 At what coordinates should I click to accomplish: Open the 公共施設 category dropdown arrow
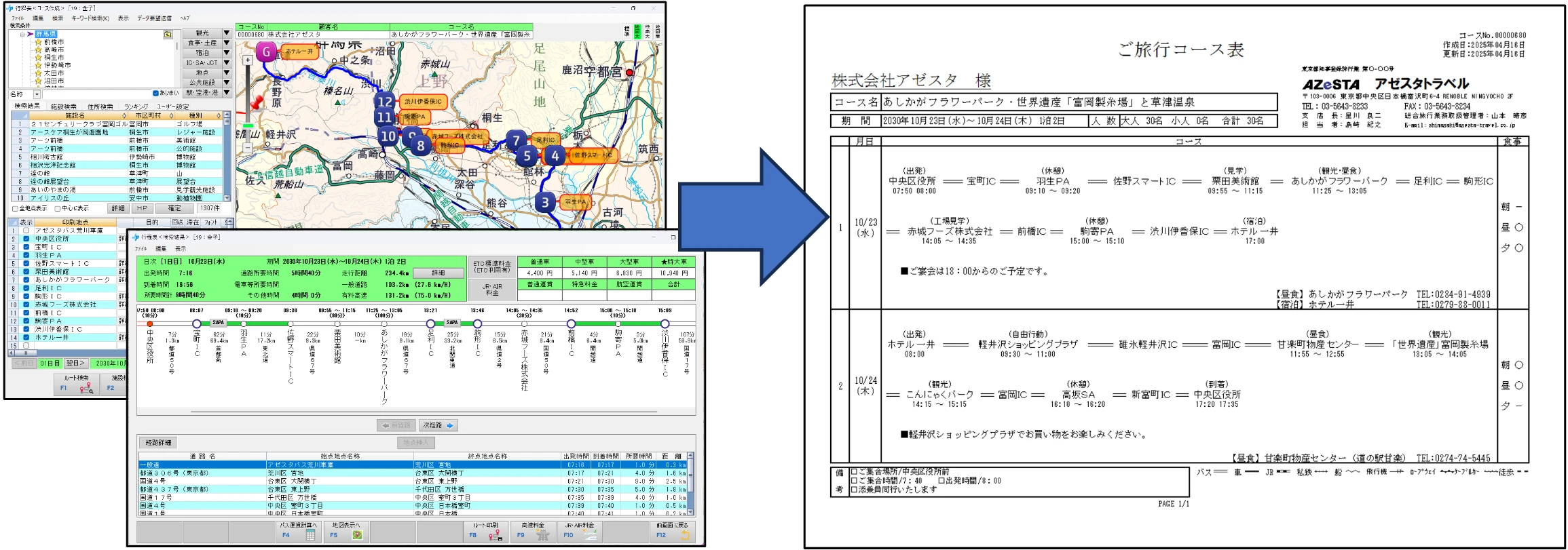(x=227, y=83)
